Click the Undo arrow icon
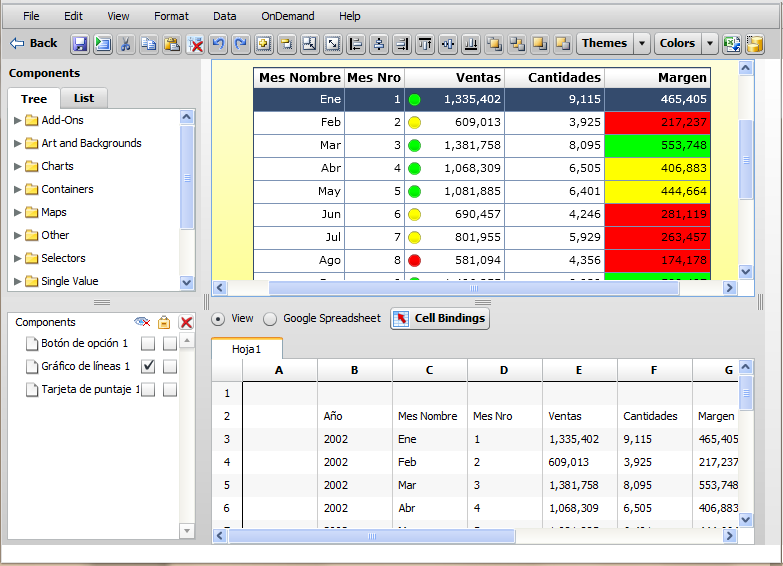This screenshot has height=566, width=783. pyautogui.click(x=218, y=44)
